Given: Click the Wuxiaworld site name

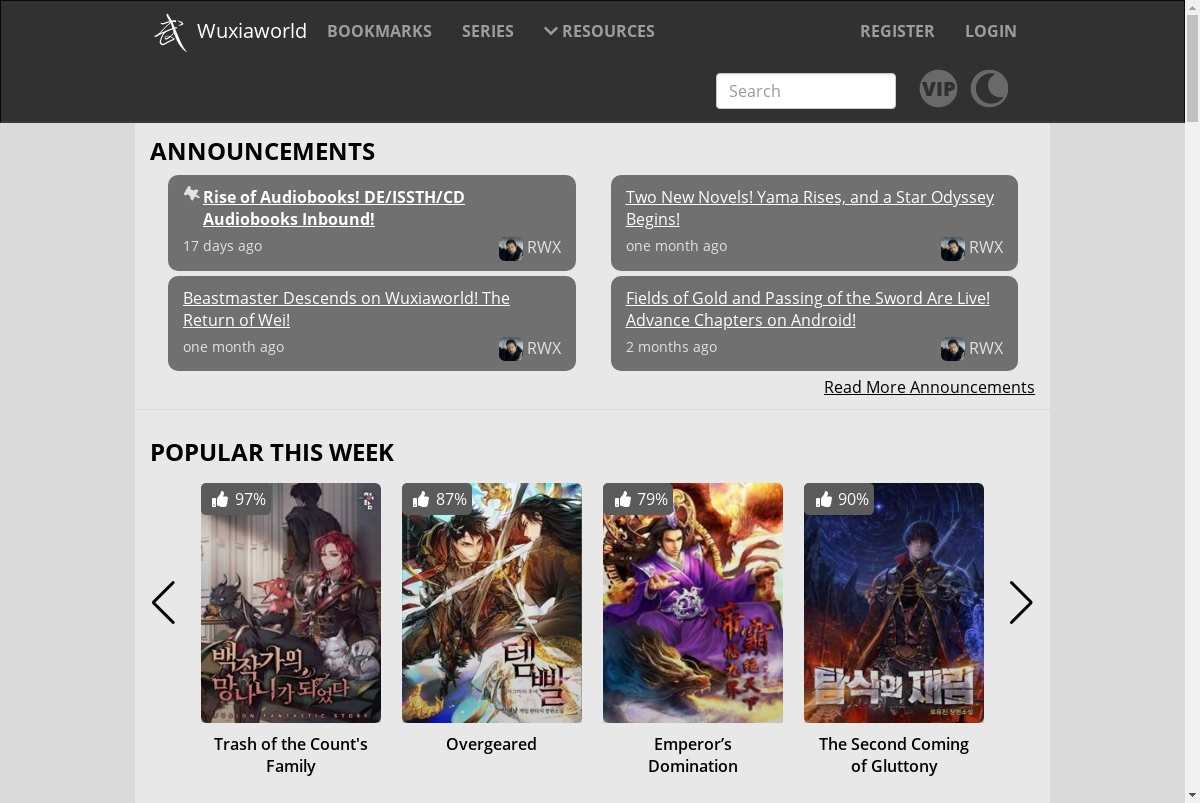Looking at the screenshot, I should pyautogui.click(x=252, y=31).
